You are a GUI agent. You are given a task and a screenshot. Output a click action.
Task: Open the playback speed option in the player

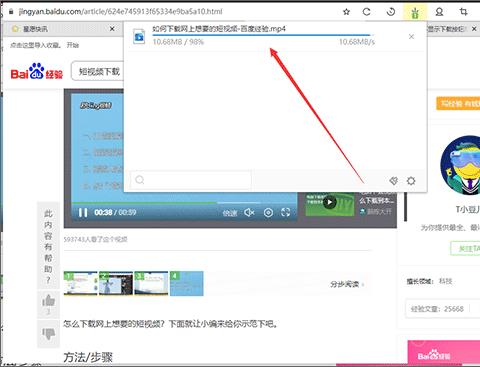230,213
